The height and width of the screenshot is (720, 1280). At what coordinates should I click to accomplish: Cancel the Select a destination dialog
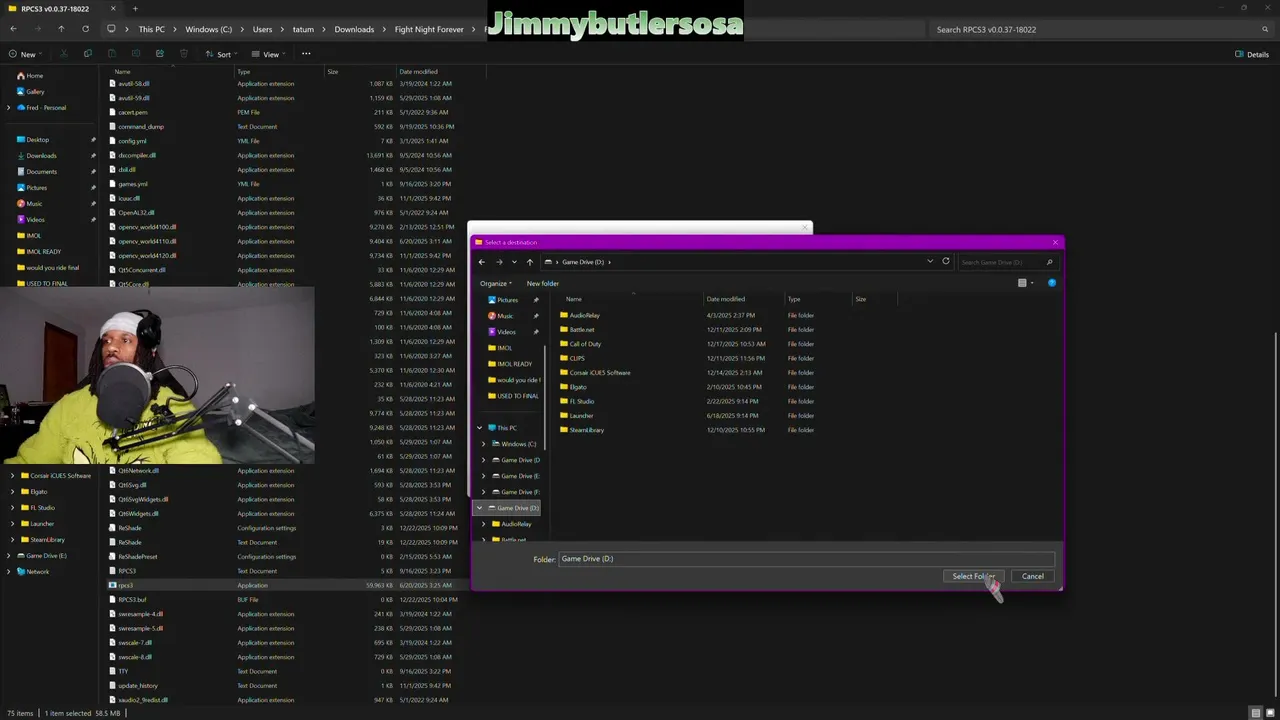[1033, 576]
